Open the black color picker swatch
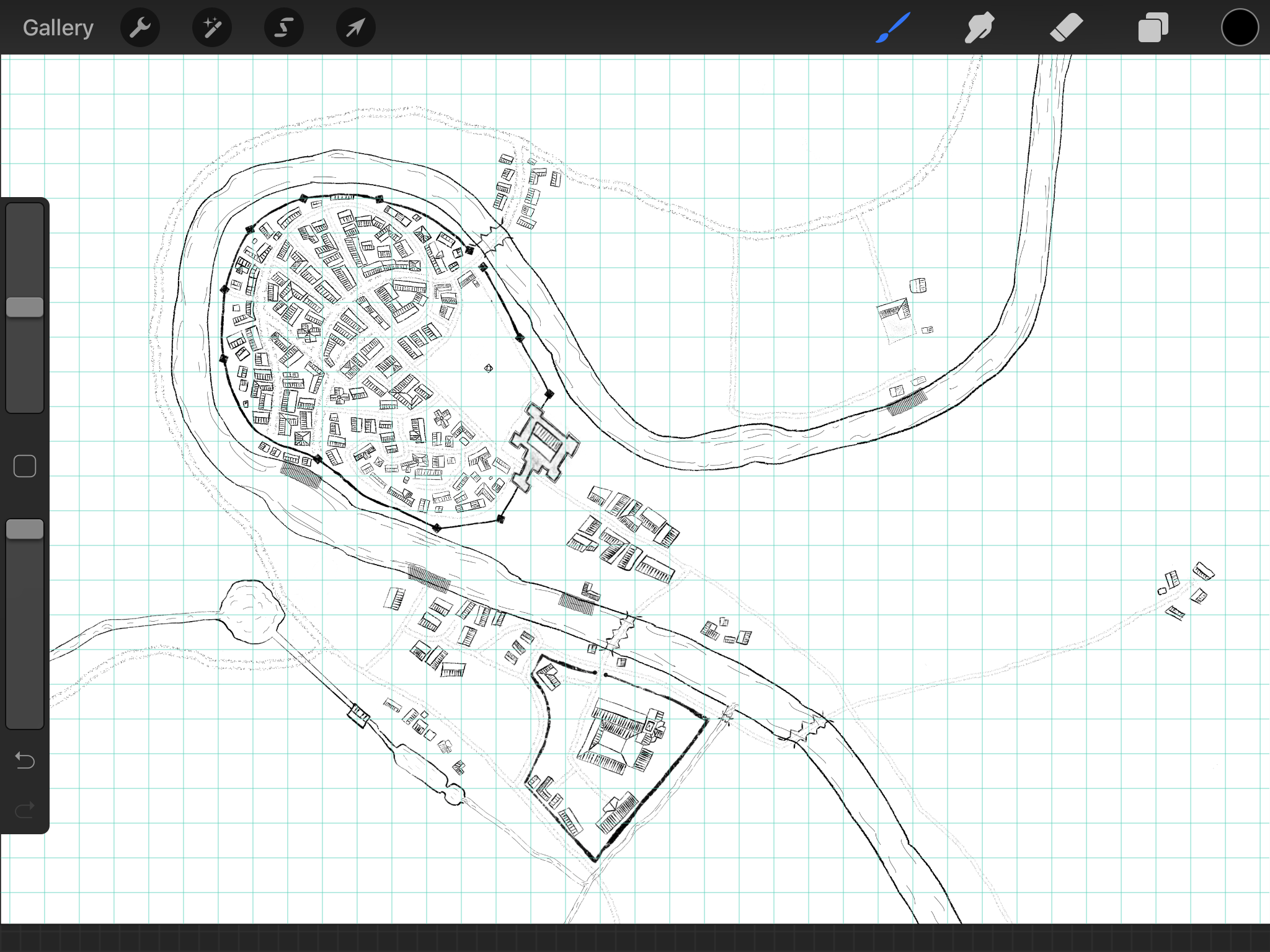 point(1240,28)
